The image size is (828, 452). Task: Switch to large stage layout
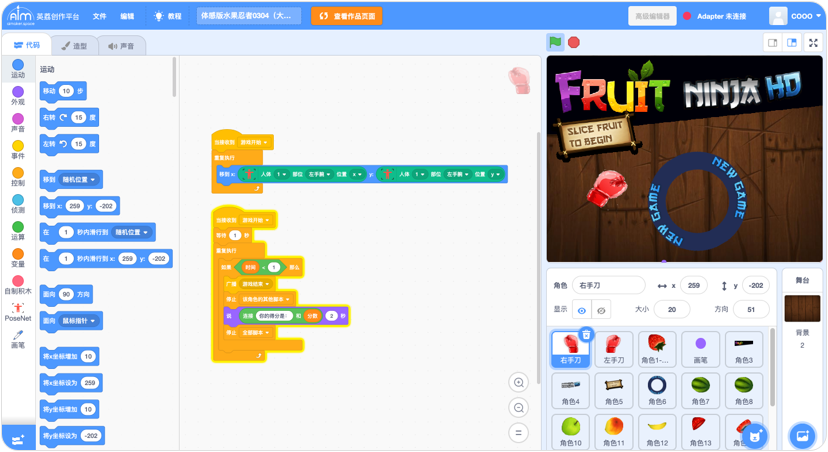pyautogui.click(x=792, y=43)
